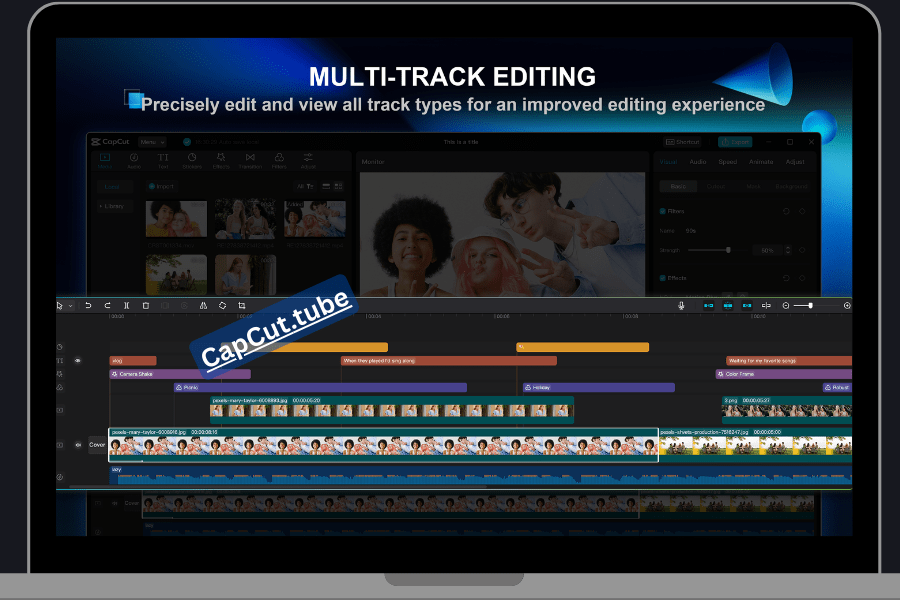Click the Shortcut button

point(683,142)
